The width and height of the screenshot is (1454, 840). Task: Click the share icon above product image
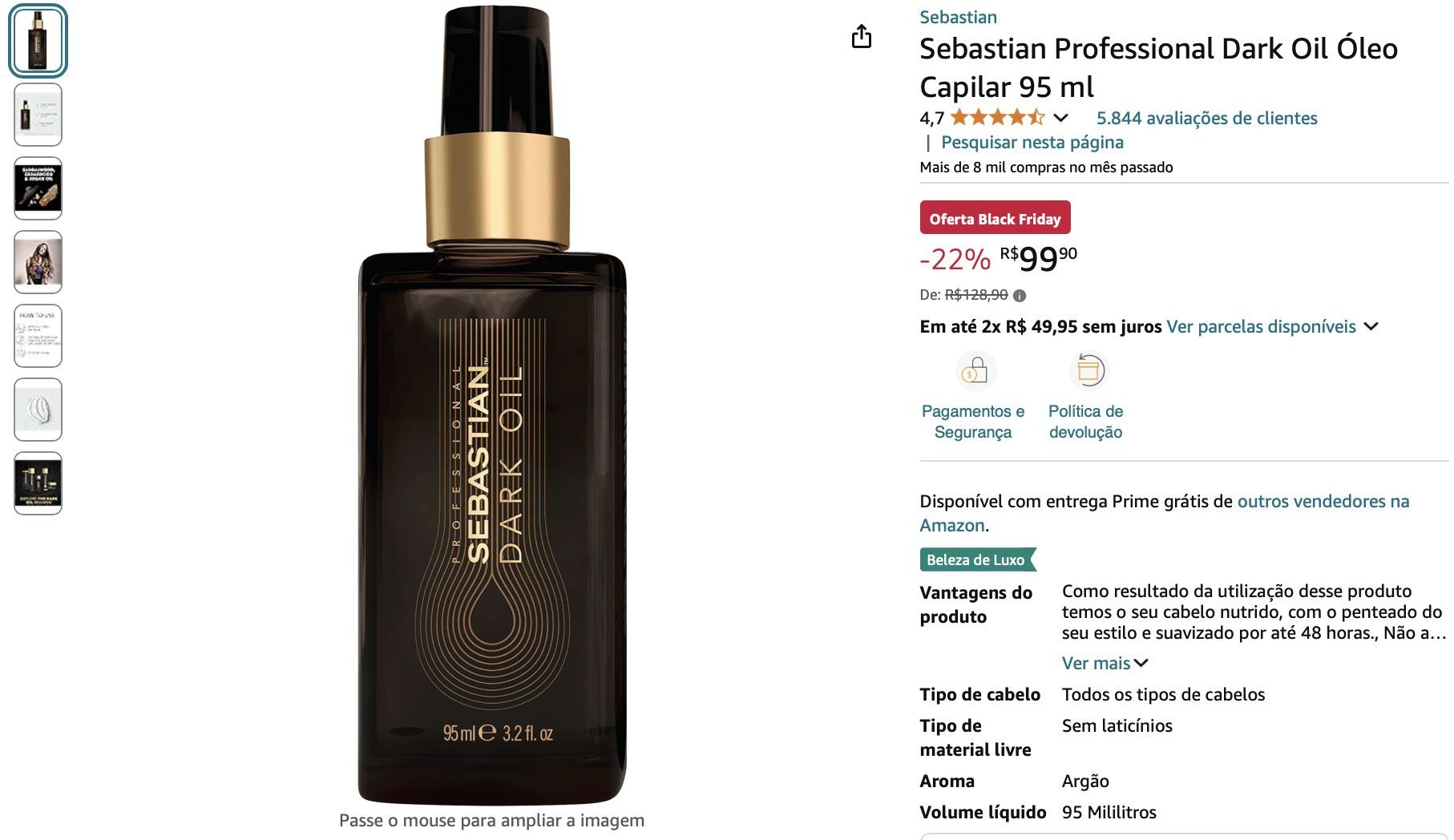tap(862, 36)
